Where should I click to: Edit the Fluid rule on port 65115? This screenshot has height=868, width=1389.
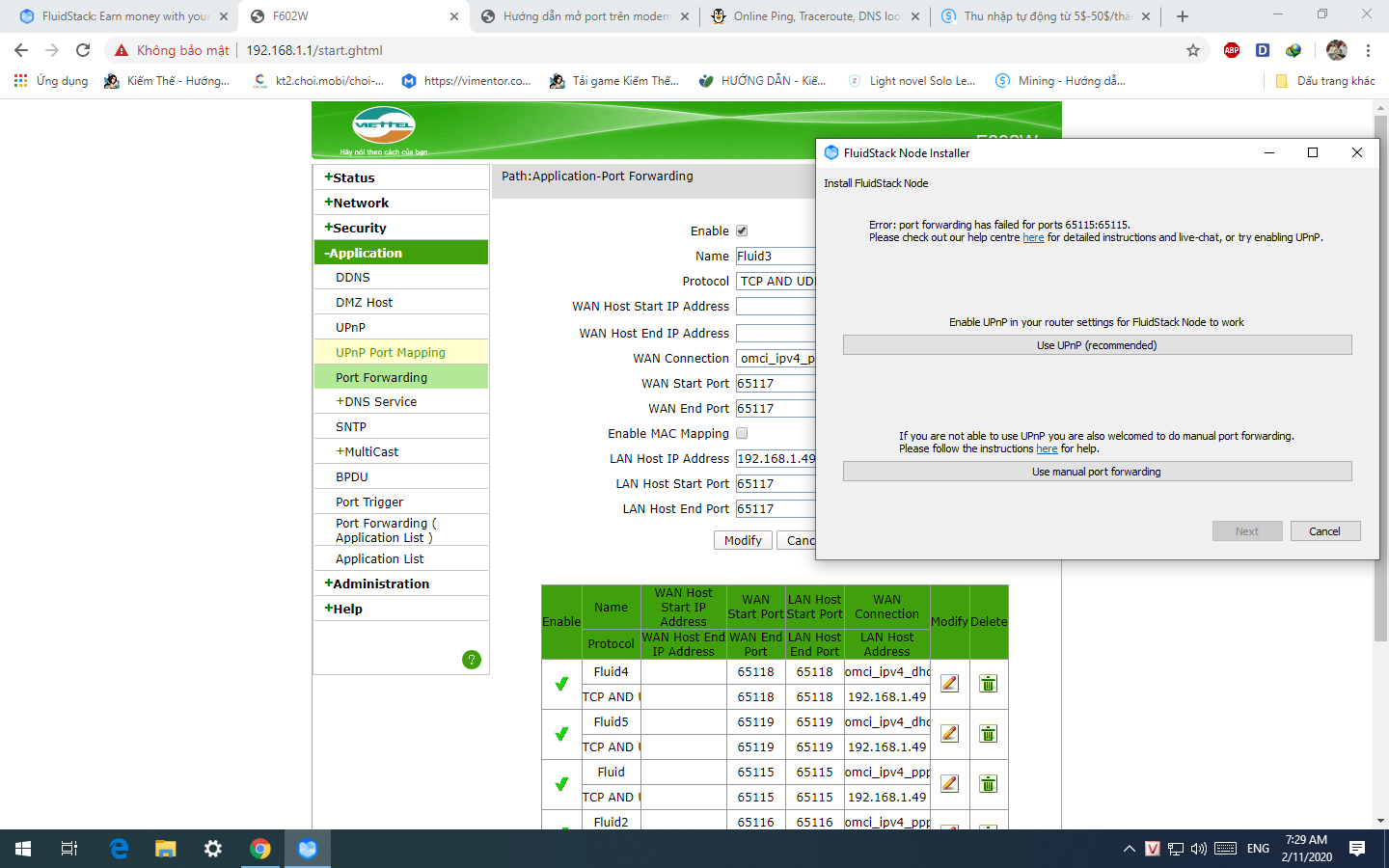(949, 784)
